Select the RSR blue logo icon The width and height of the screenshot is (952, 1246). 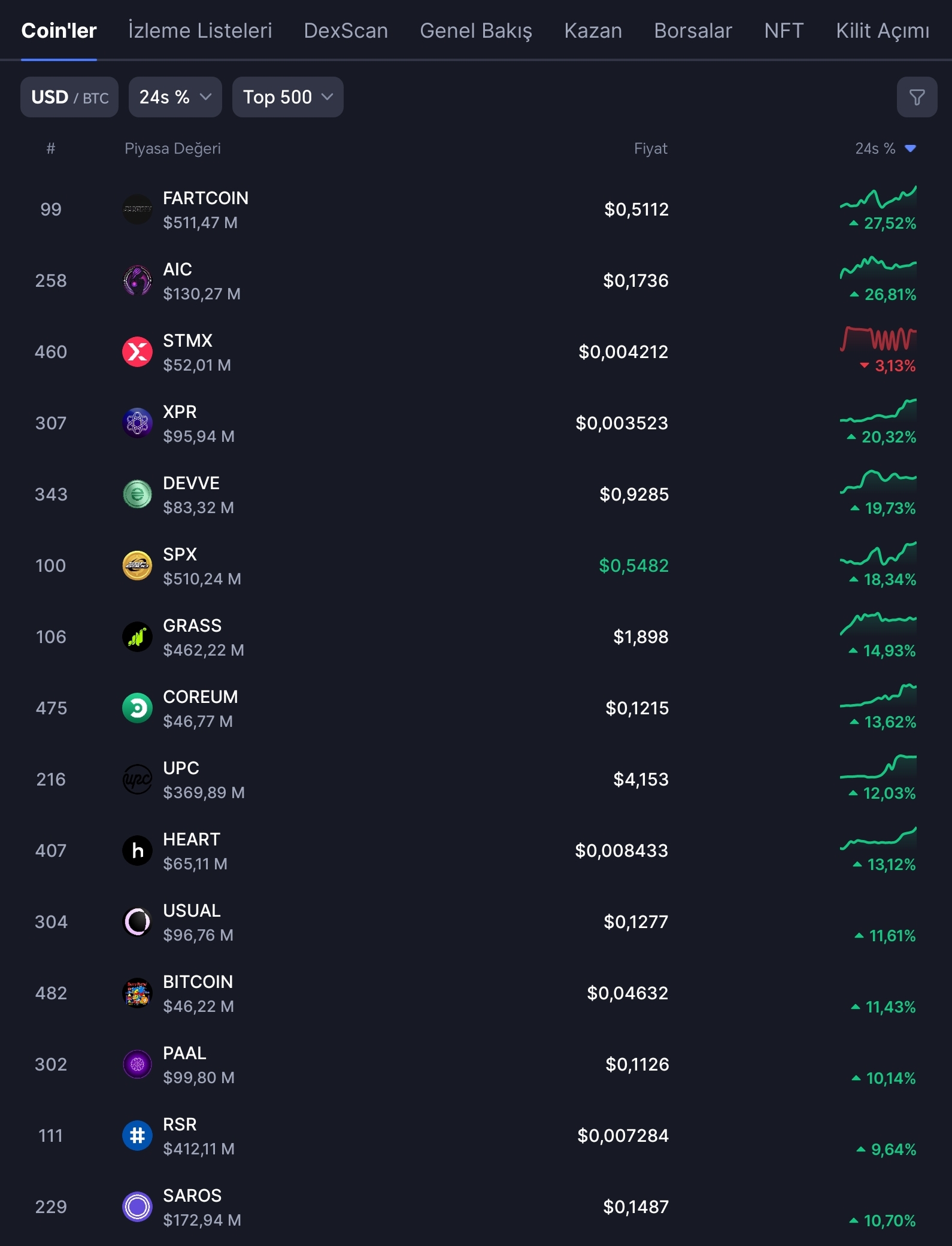137,1136
